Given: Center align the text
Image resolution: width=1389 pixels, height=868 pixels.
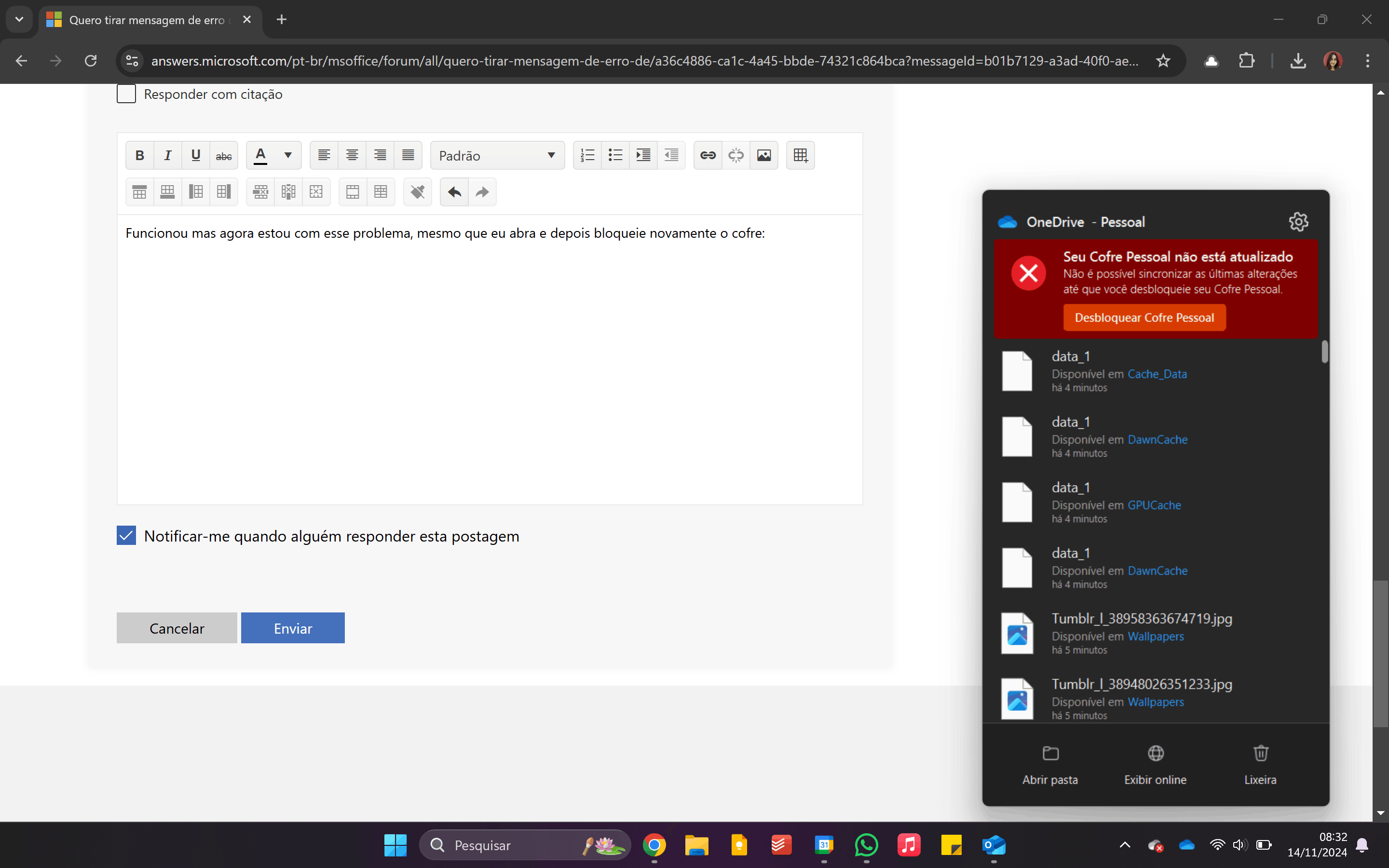Looking at the screenshot, I should 352,155.
